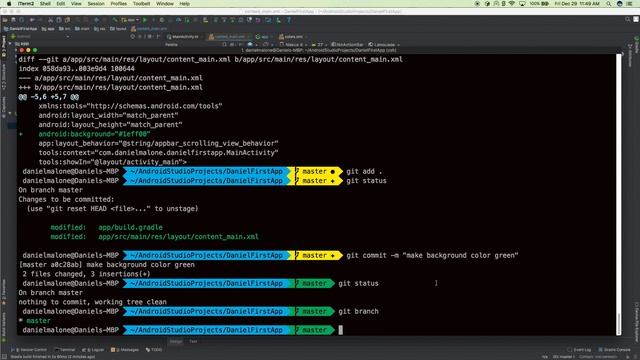Screen dimensions: 640x360
Task: Click "nothing to commit, working tree clean" line
Action: coord(92,302)
